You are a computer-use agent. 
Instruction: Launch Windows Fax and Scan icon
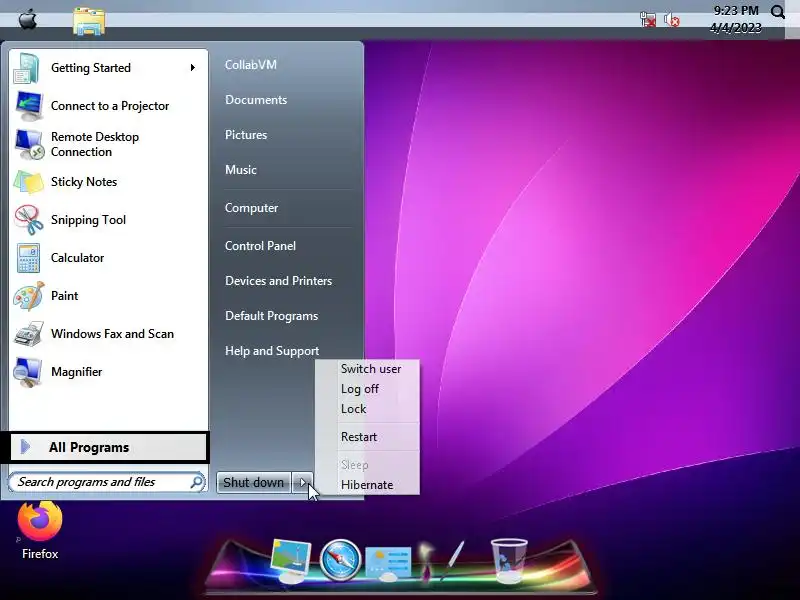29,334
